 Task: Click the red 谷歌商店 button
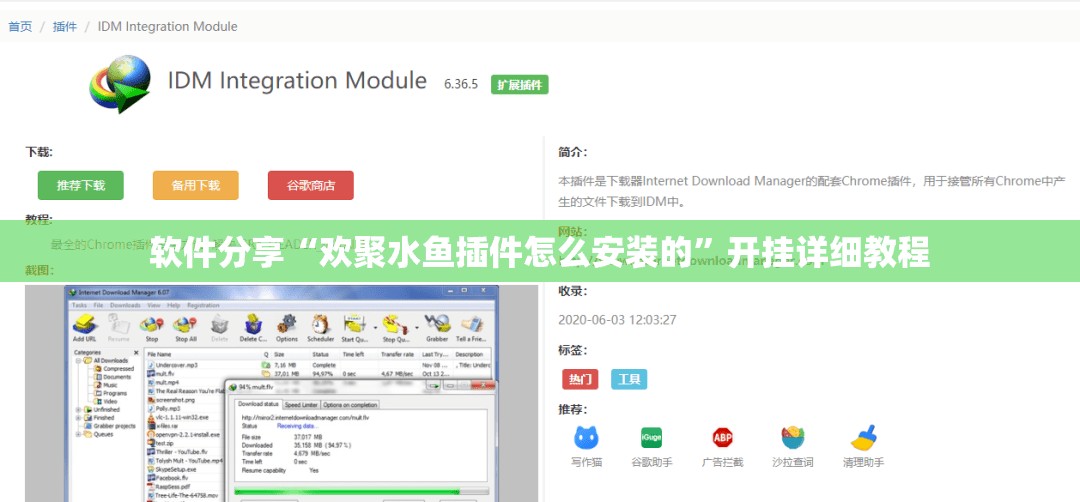(311, 185)
